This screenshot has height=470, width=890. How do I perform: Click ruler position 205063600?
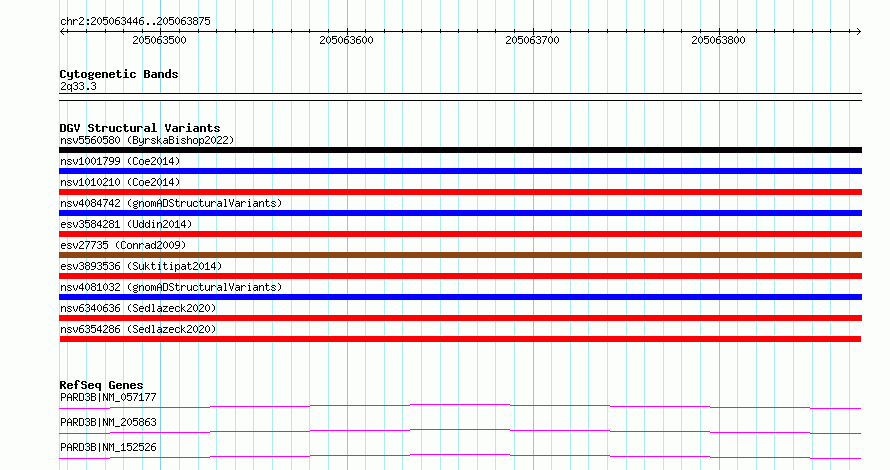(346, 40)
